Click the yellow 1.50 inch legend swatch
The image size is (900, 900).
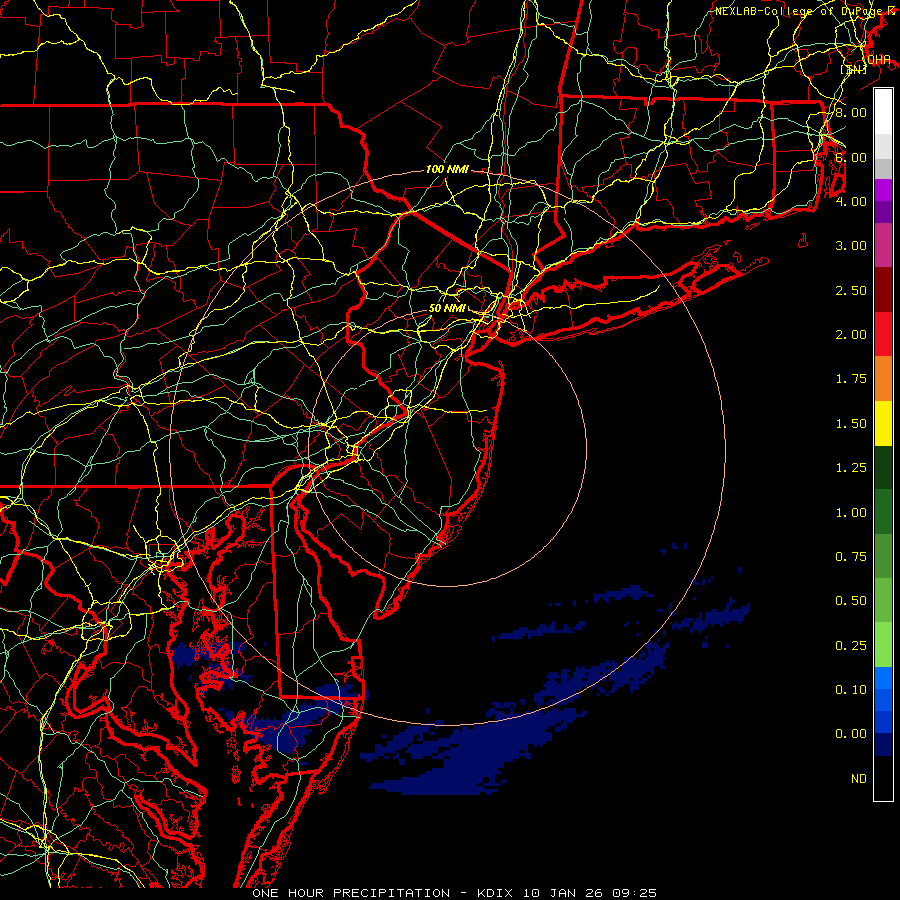[x=883, y=424]
